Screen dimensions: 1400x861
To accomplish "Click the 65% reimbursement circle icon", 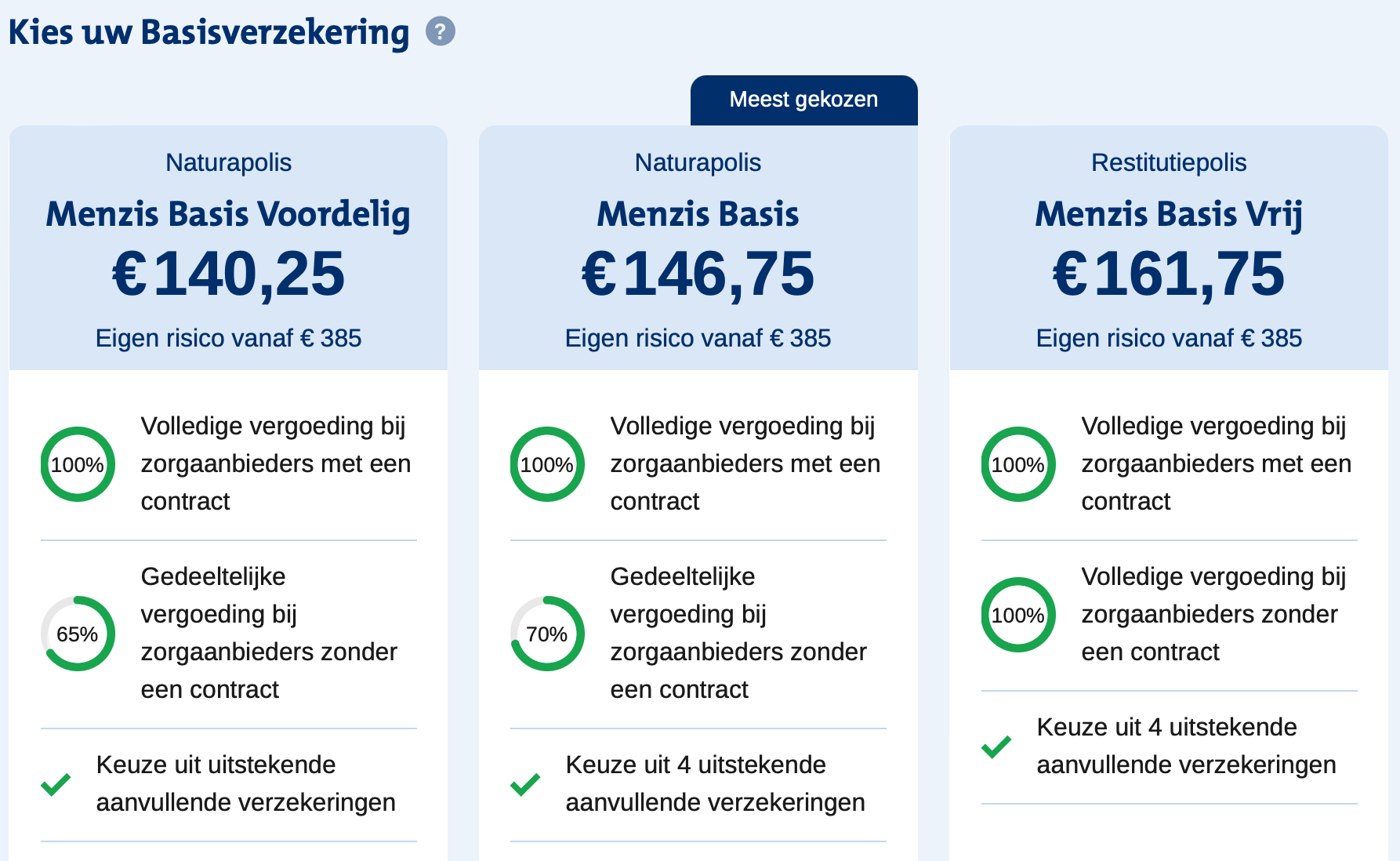I will [78, 634].
